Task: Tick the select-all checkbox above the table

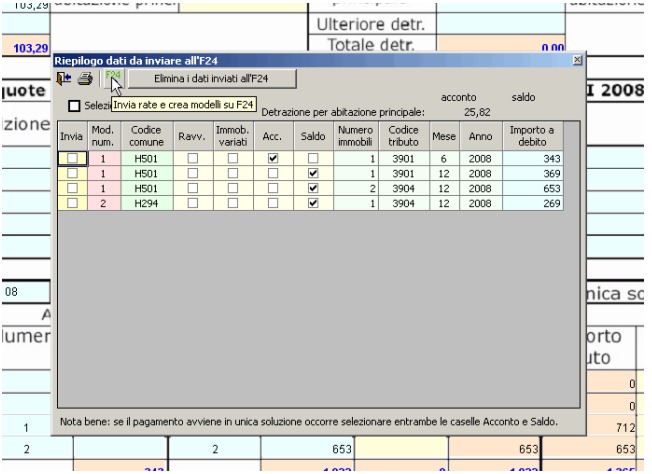Action: coord(73,107)
